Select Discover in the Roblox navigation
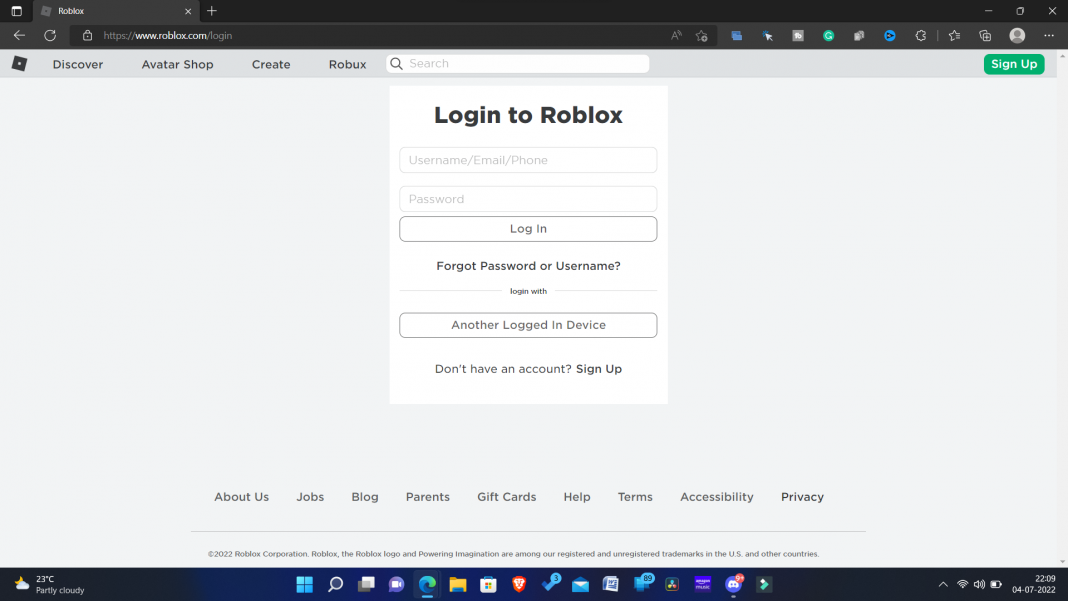 (77, 63)
